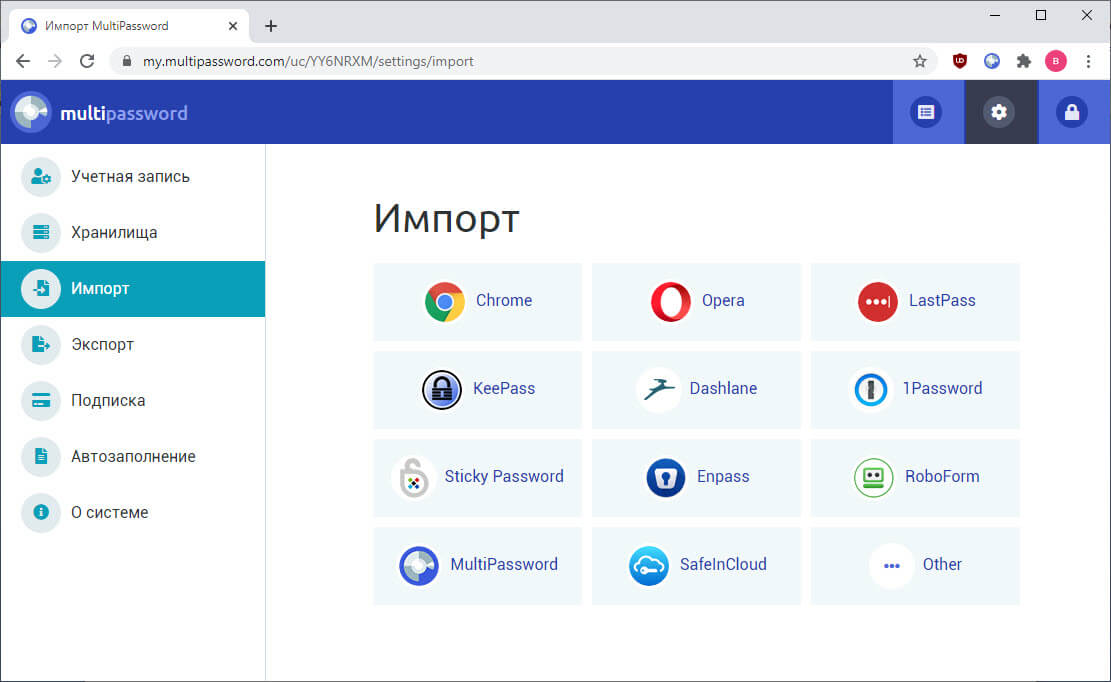
Task: Open the extensions puzzle menu
Action: click(x=1023, y=62)
